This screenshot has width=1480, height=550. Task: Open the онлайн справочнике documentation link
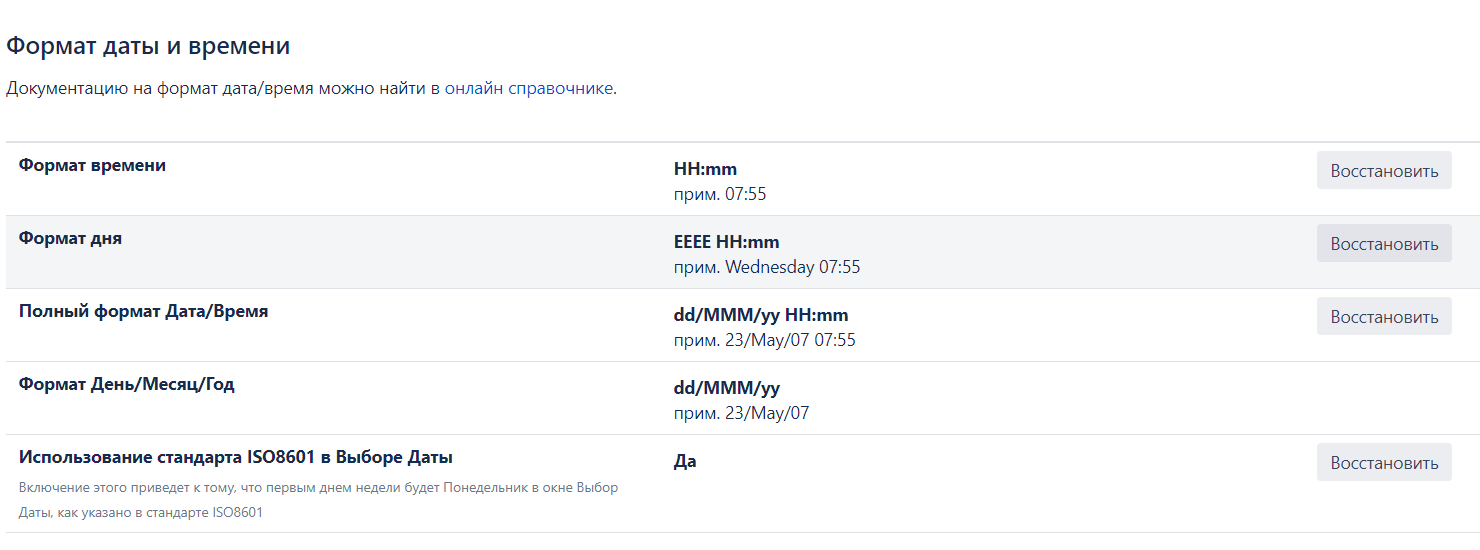coord(528,88)
